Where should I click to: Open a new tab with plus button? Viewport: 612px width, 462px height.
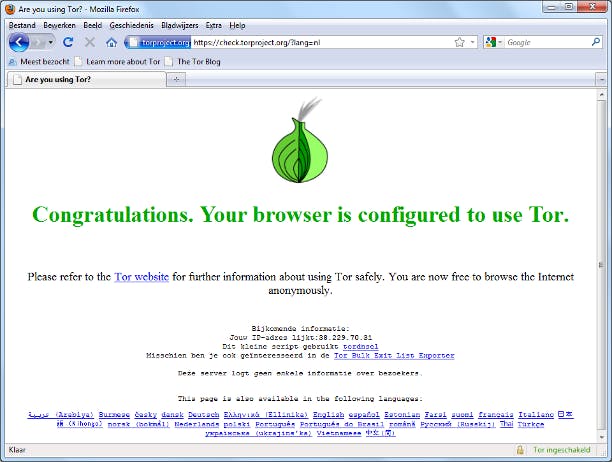[176, 80]
